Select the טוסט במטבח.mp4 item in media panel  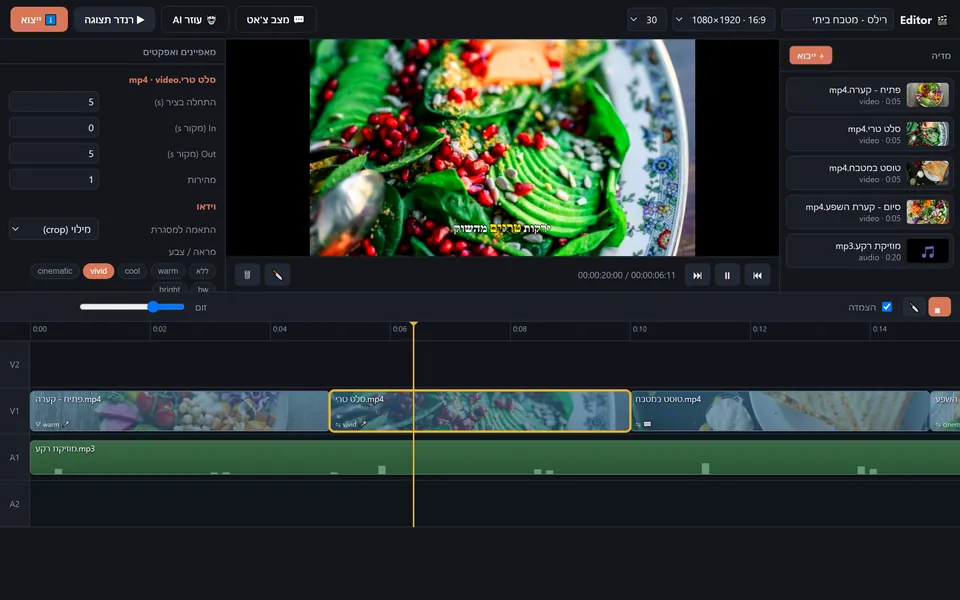(x=869, y=173)
